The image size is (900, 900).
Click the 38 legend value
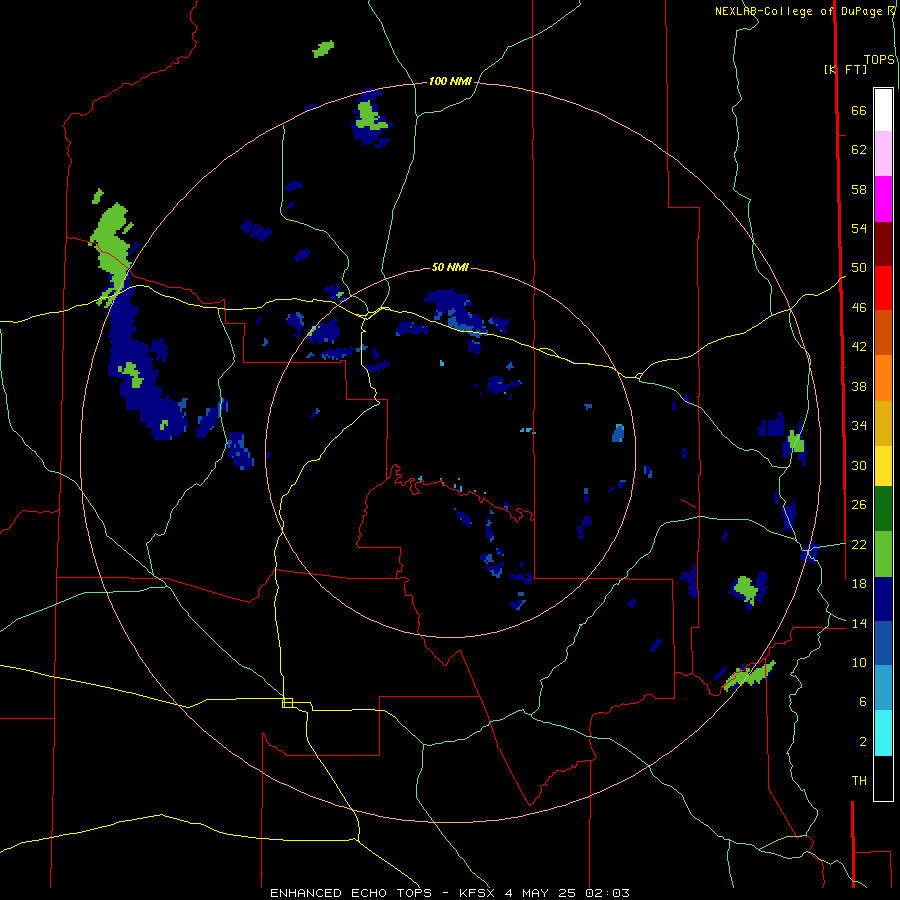click(859, 386)
